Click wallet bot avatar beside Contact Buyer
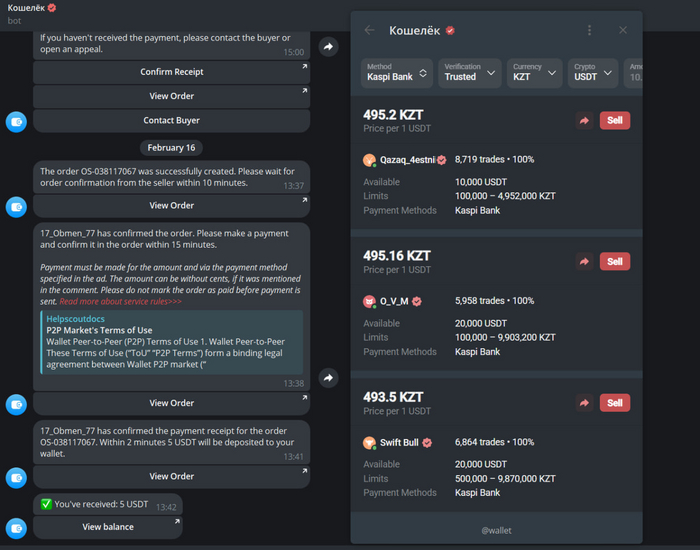This screenshot has width=700, height=550. (x=16, y=122)
